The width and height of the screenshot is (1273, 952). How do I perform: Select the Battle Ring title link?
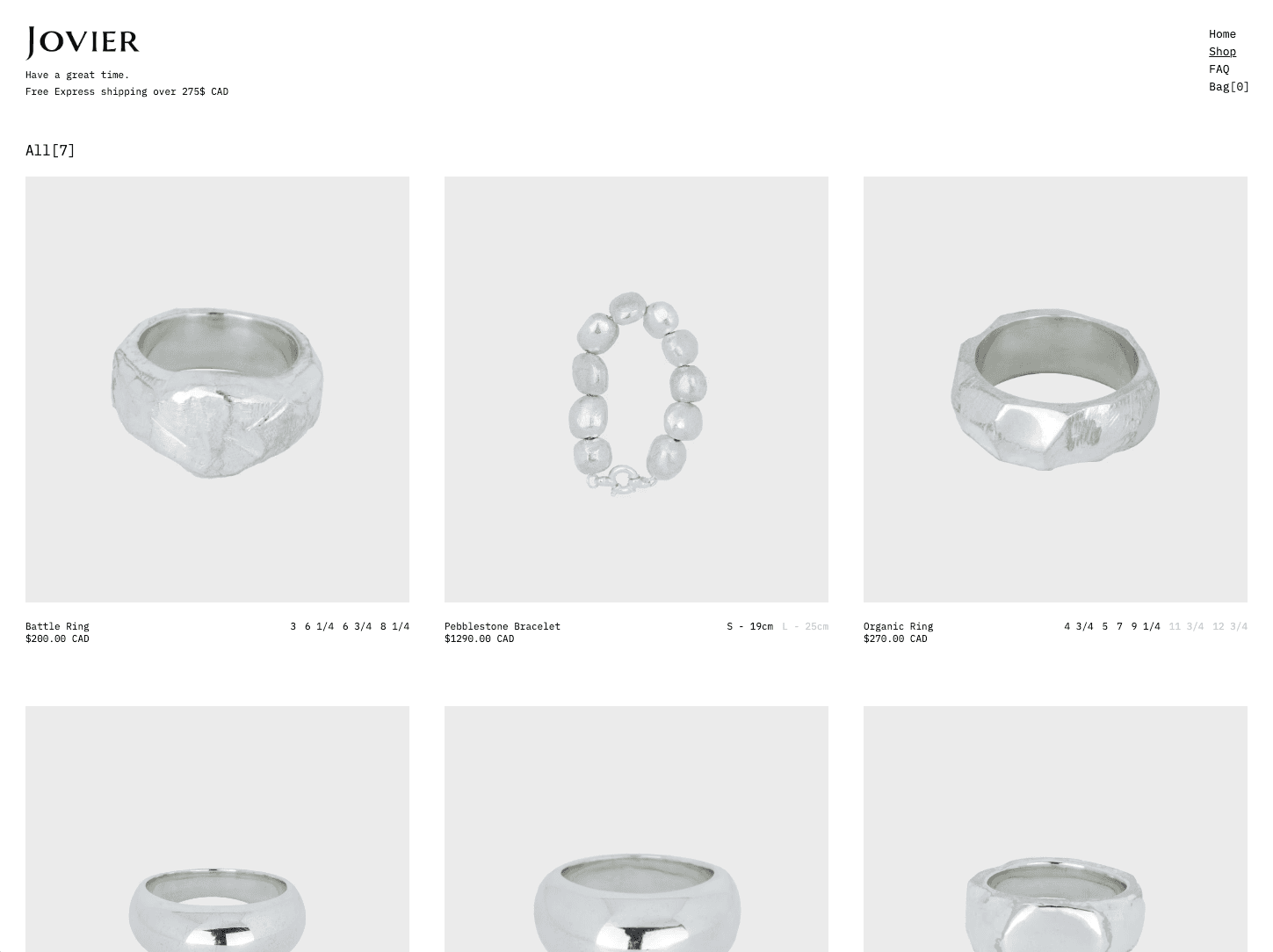pos(57,626)
